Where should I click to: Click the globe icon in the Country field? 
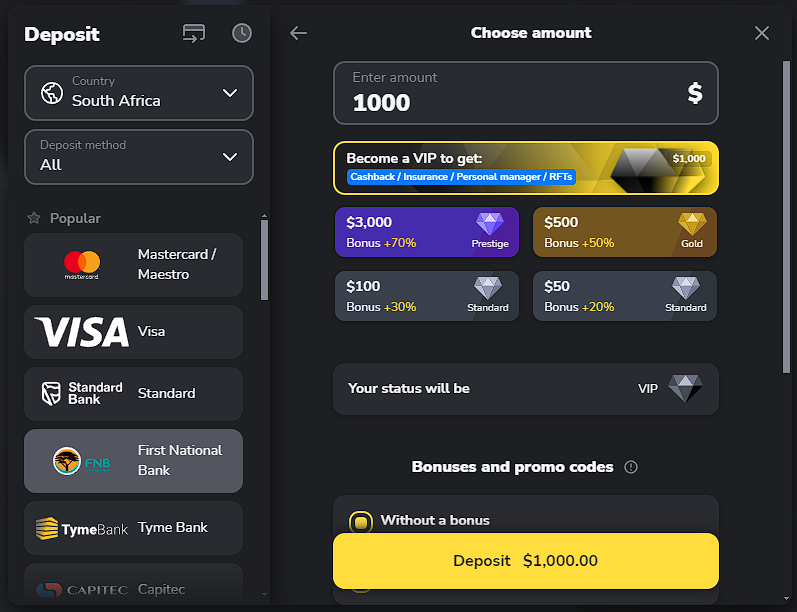[52, 93]
